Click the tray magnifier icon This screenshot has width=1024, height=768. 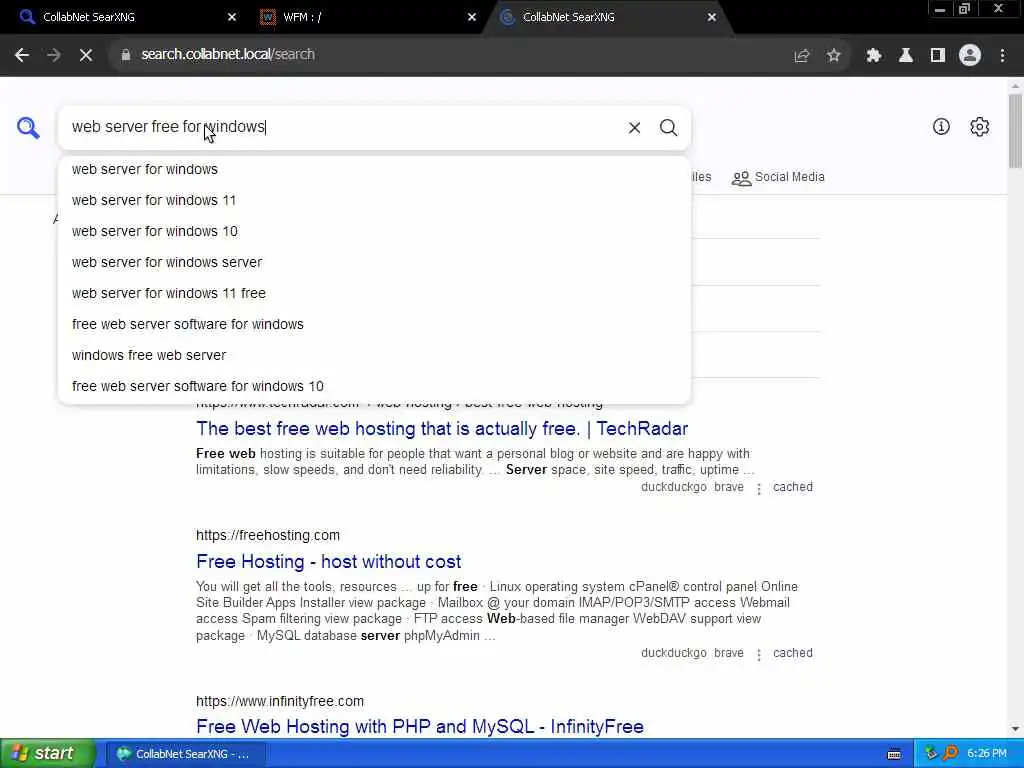coord(950,754)
